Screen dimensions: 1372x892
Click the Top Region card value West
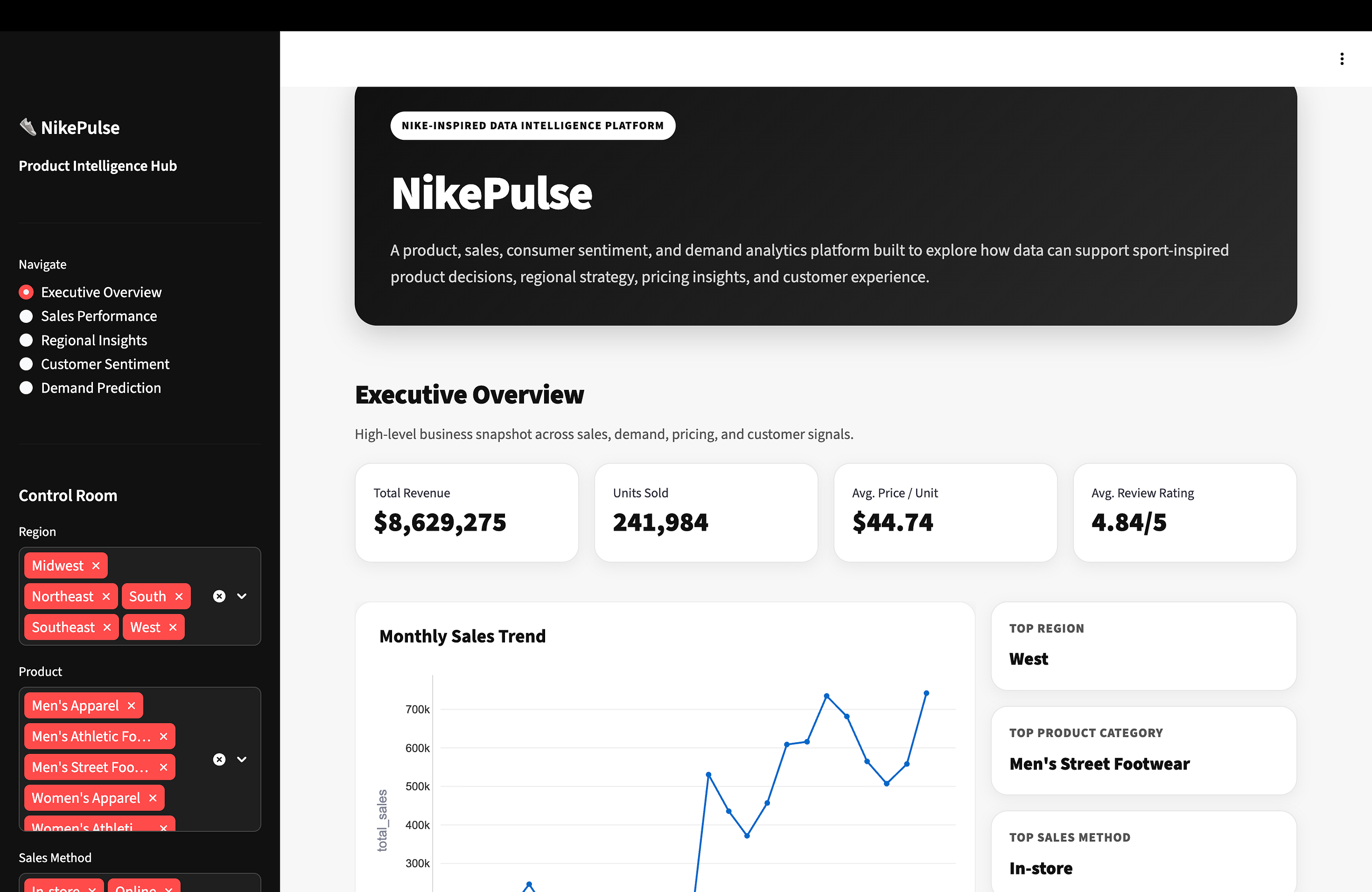coord(1028,659)
